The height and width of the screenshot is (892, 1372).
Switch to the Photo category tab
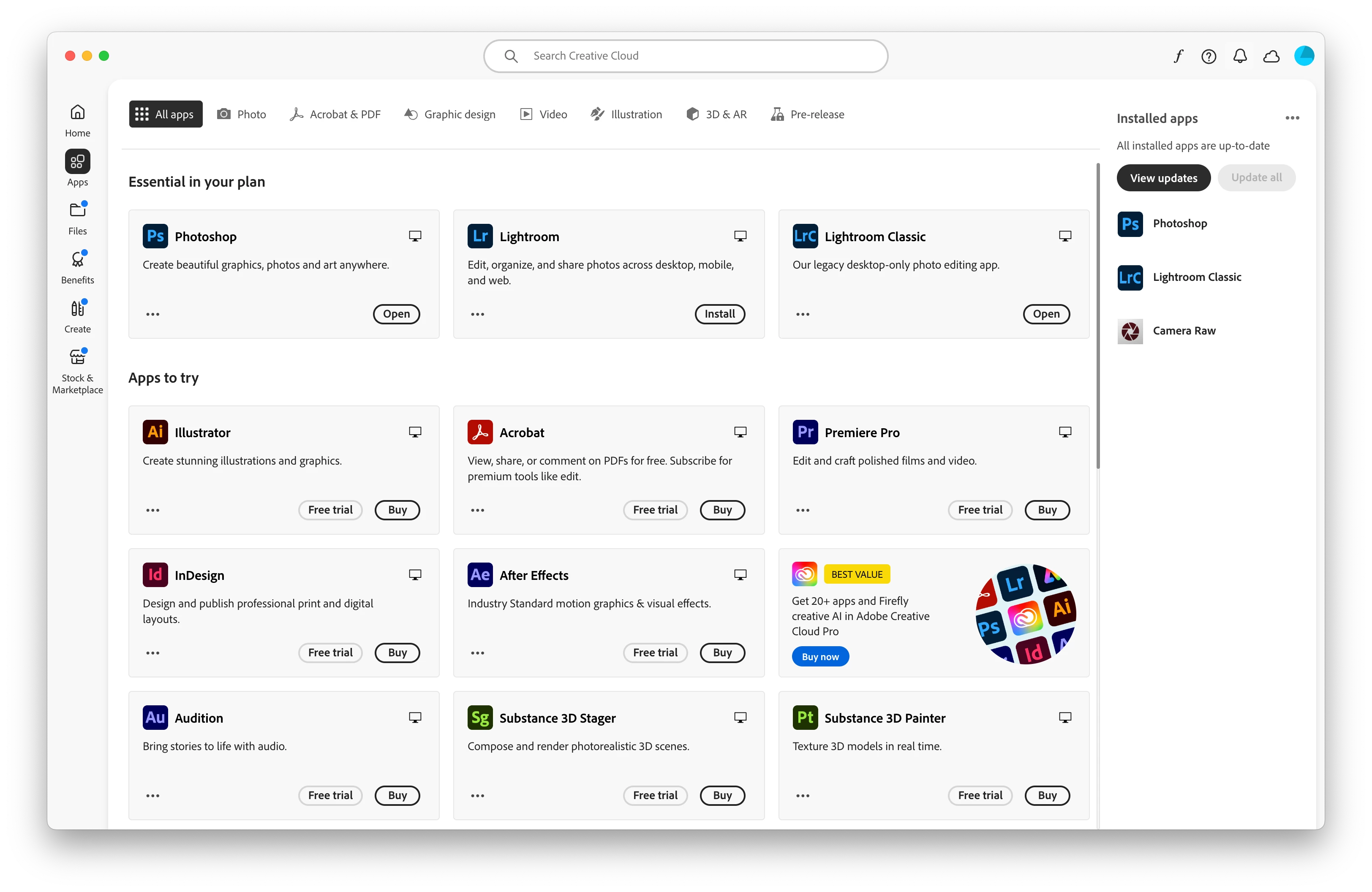pyautogui.click(x=242, y=114)
